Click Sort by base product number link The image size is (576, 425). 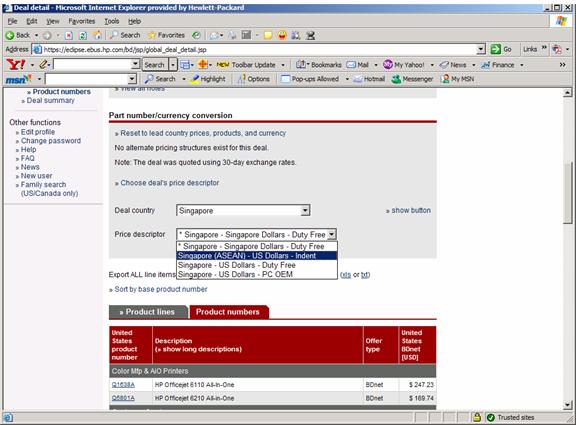[x=161, y=289]
